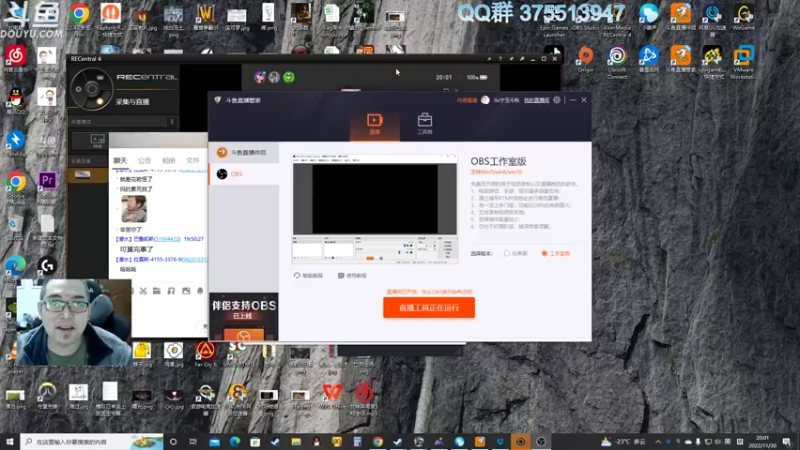Choose the 工作室版 studio version radio
800x450 pixels.
(x=556, y=254)
